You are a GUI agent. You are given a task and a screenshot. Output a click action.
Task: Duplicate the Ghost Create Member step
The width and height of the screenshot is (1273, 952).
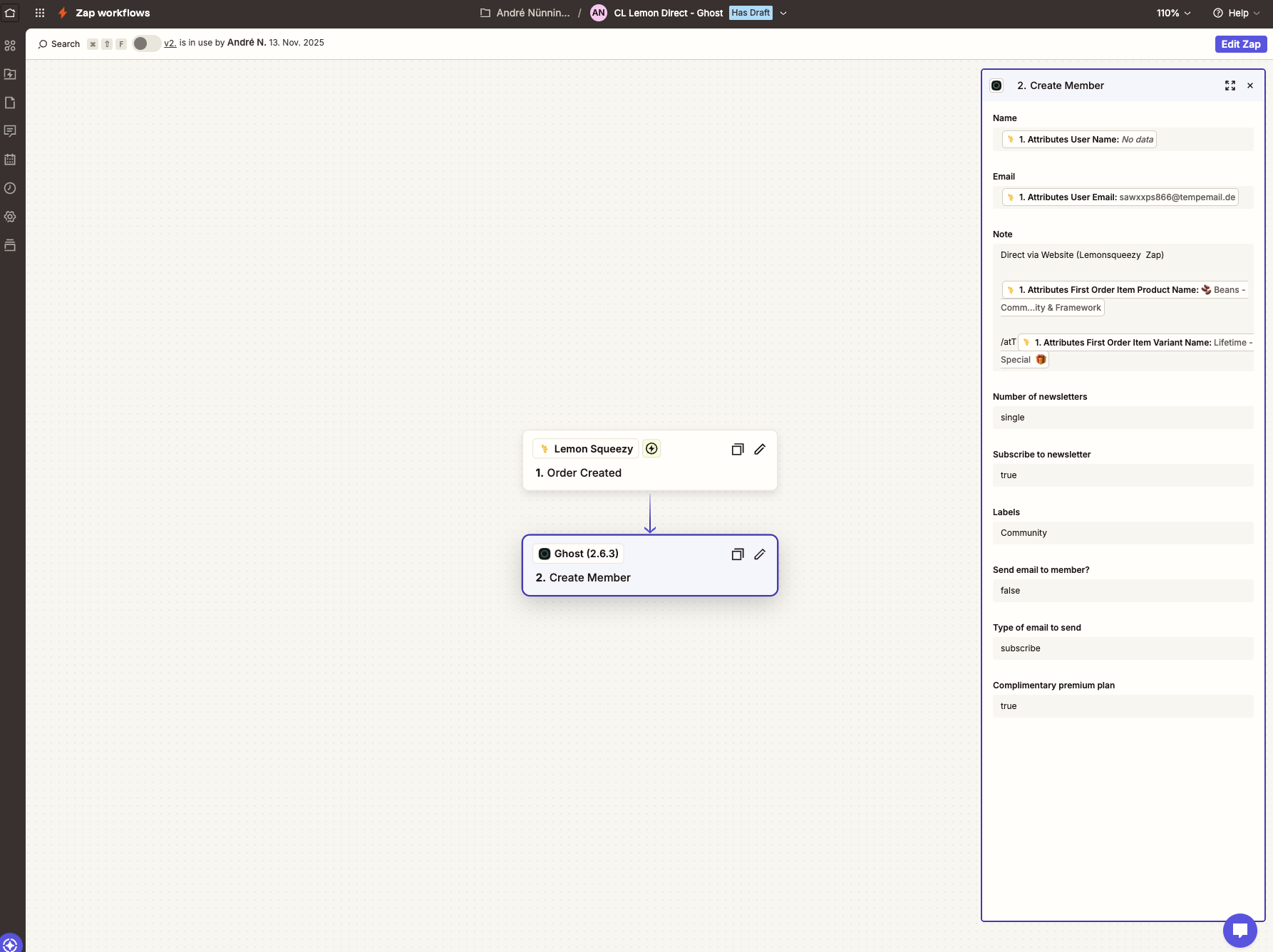(738, 554)
